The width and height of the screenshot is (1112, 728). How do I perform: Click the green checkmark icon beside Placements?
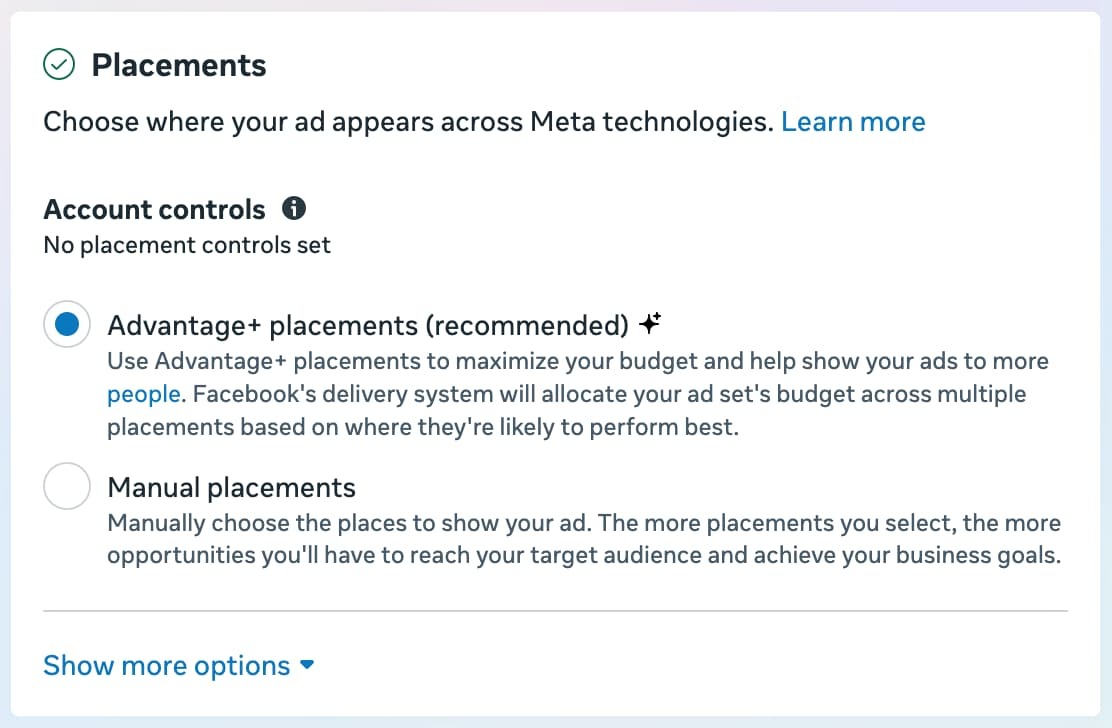tap(59, 66)
